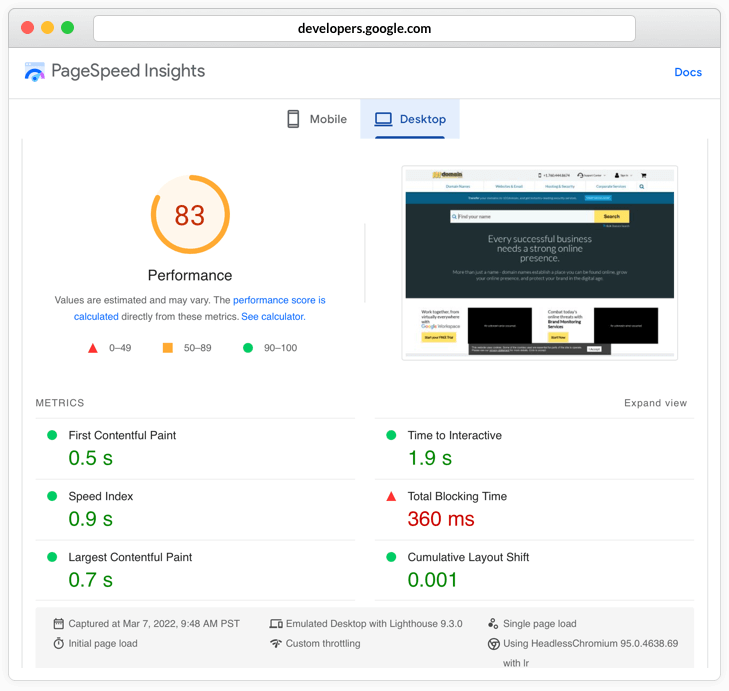
Task: Click the Cumulative Layout Shift green dot
Action: pyautogui.click(x=391, y=557)
